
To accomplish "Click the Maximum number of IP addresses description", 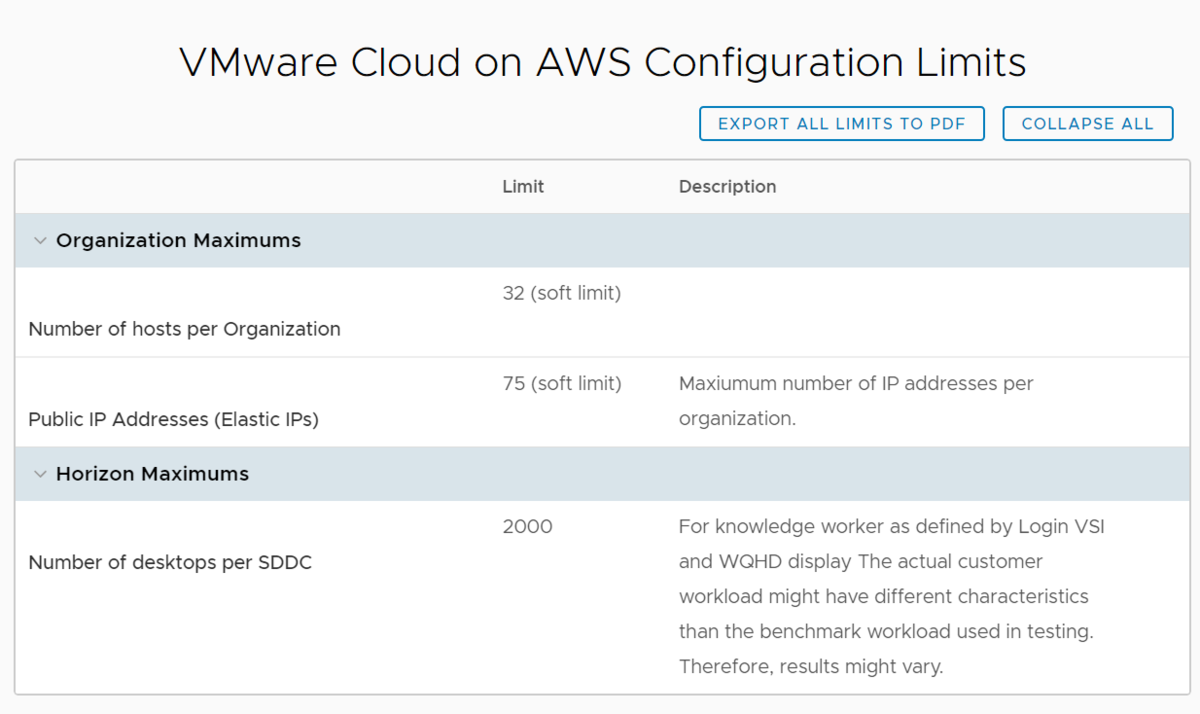I will (x=855, y=384).
